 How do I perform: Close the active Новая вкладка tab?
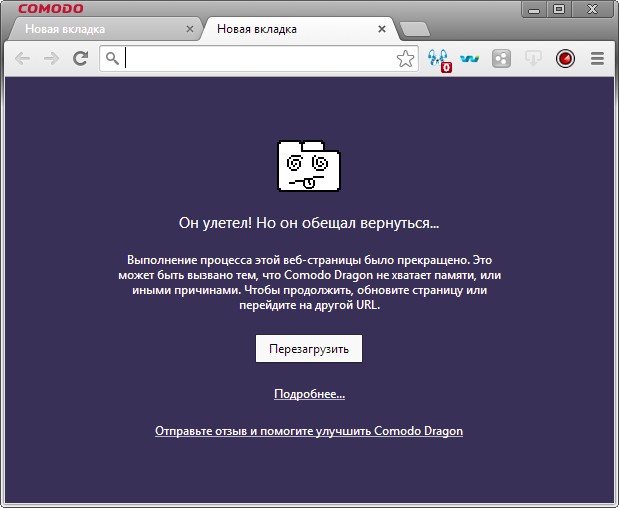pos(382,29)
